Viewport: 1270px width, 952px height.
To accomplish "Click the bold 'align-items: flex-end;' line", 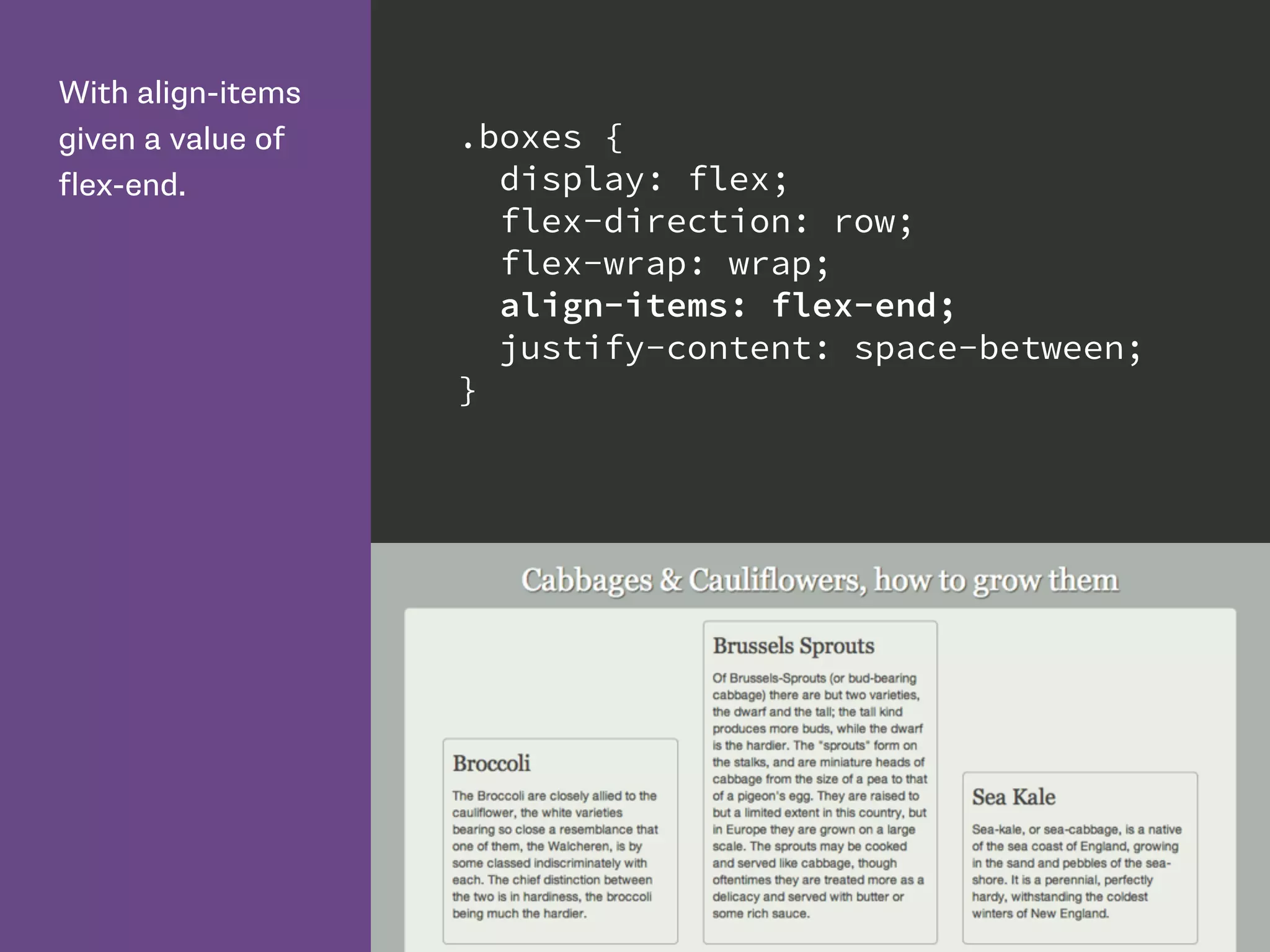I will pyautogui.click(x=727, y=306).
